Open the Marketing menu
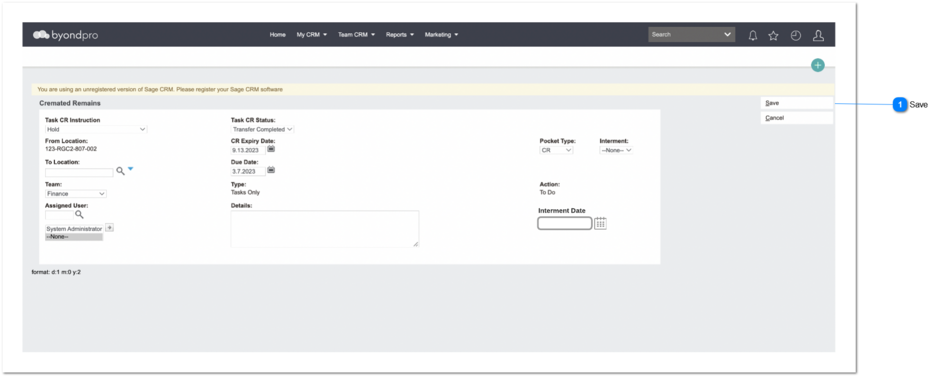936x377 pixels. coord(442,35)
